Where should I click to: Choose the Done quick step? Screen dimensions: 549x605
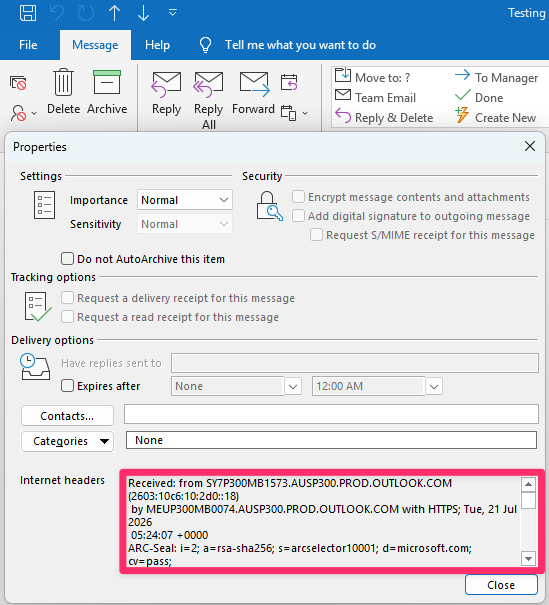pos(479,97)
